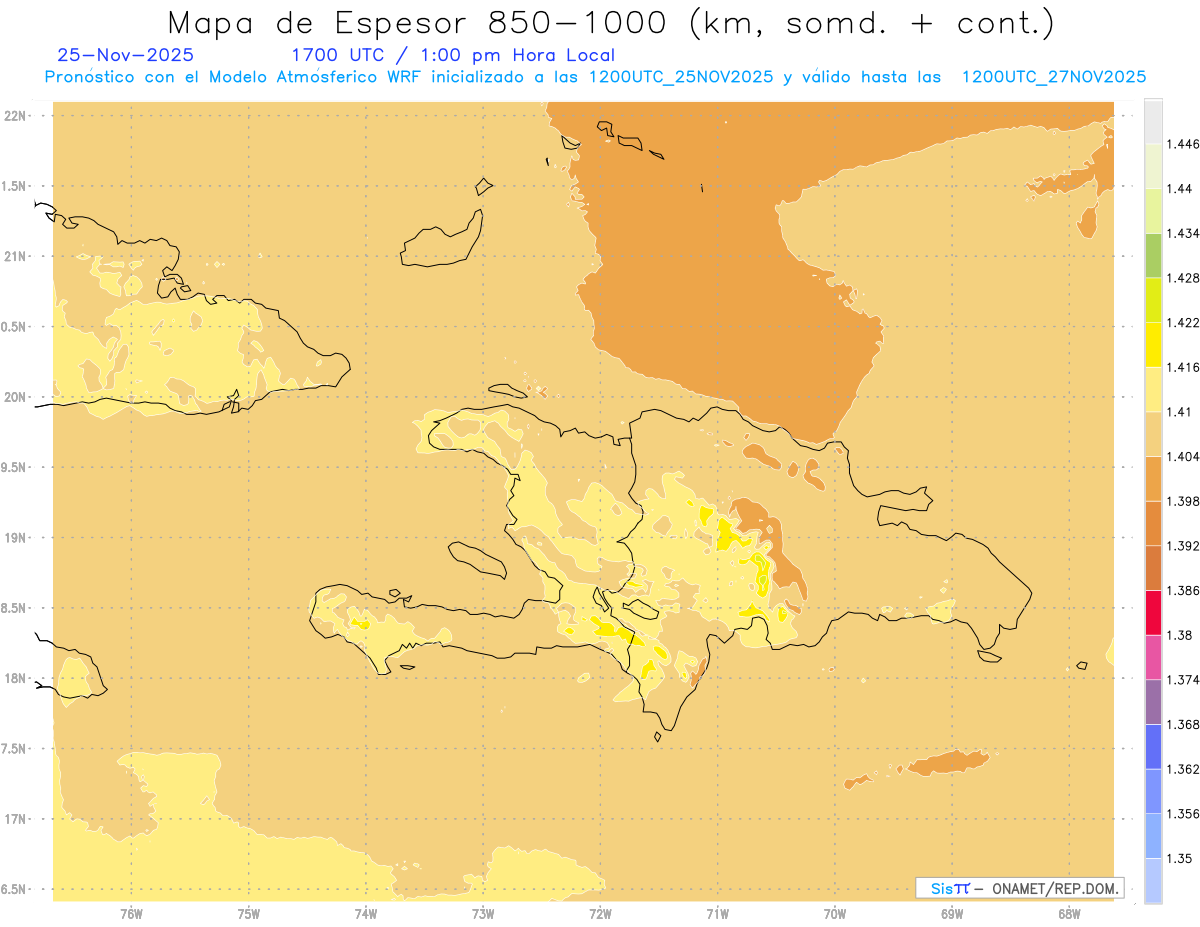Click the '68W' longitude label

1068,914
